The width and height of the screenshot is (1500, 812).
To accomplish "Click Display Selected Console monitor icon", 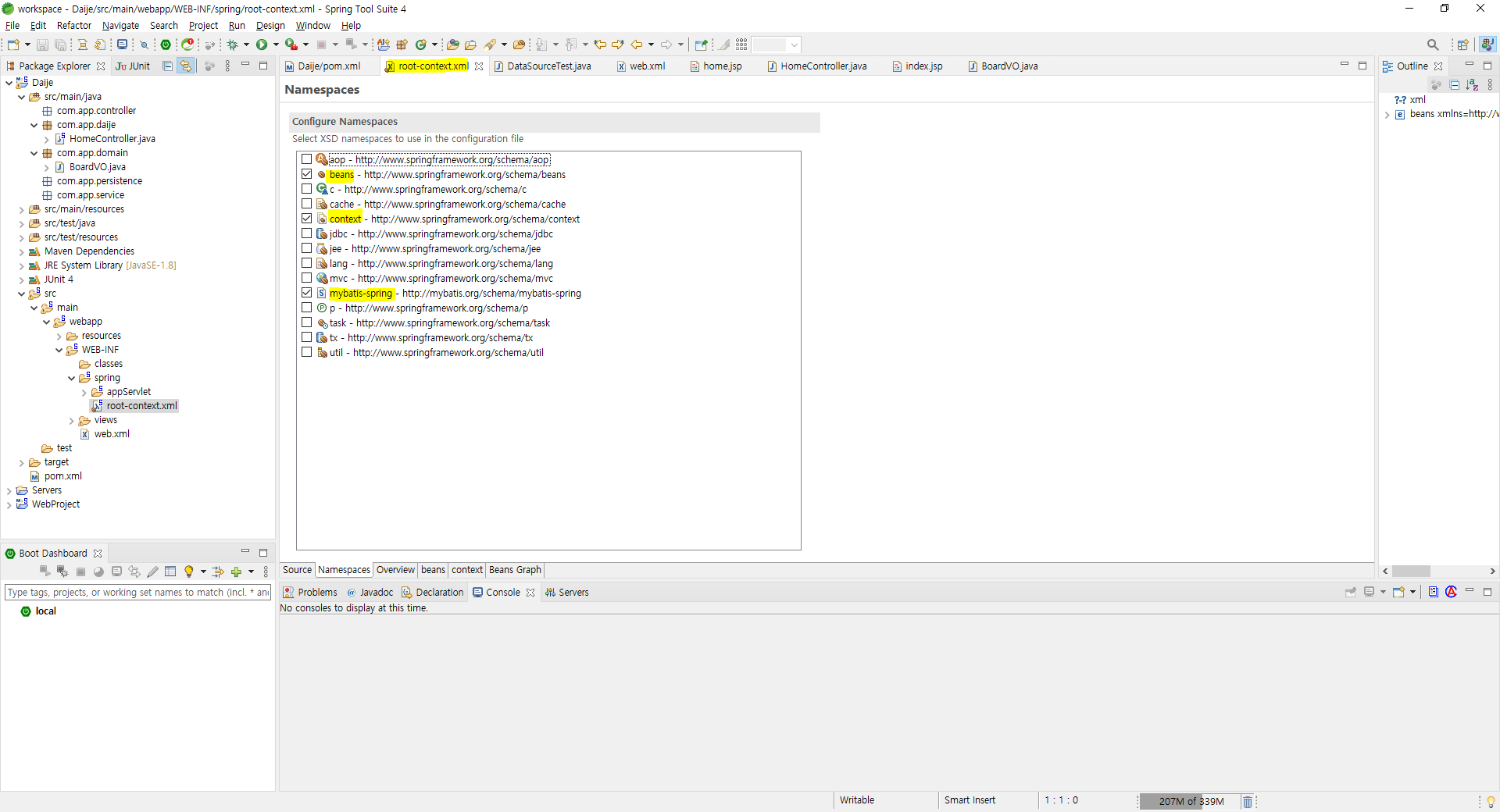I will (1369, 592).
